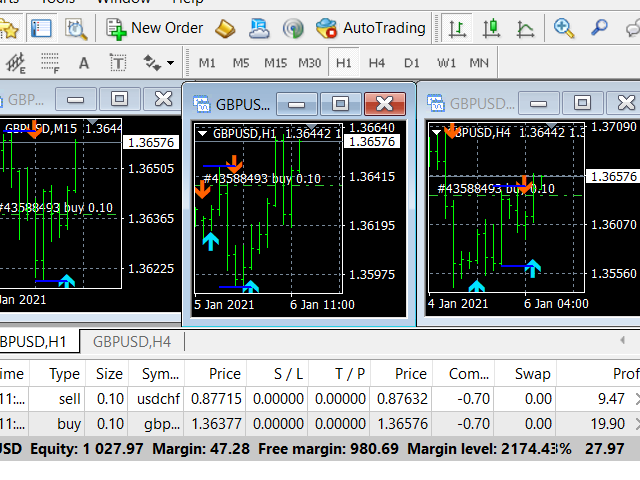The image size is (640, 480).
Task: Set timeframe to M5
Action: pos(241,63)
